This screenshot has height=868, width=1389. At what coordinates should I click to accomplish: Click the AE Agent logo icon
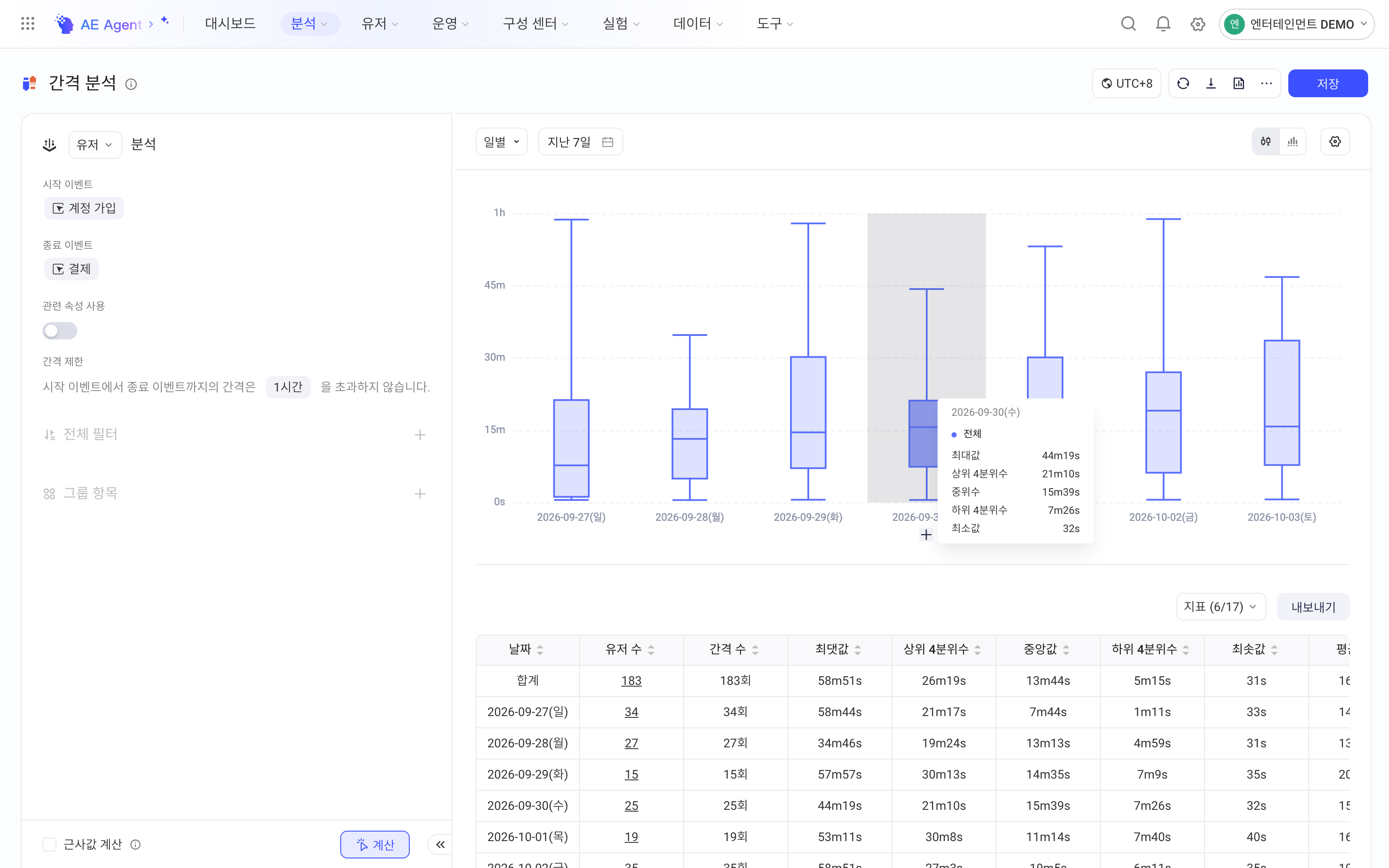pos(64,23)
